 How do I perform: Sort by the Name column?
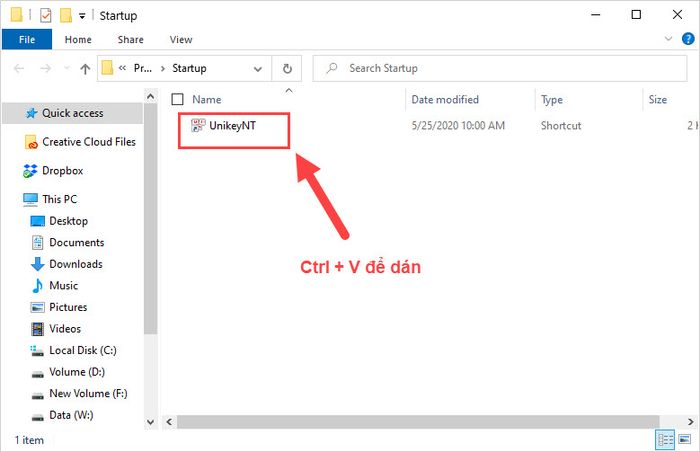(x=207, y=99)
